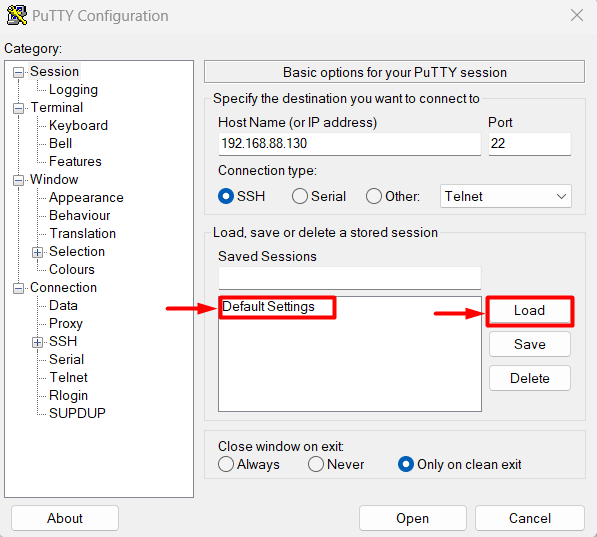Collapse the Window tree node
This screenshot has width=597, height=537.
click(x=18, y=181)
